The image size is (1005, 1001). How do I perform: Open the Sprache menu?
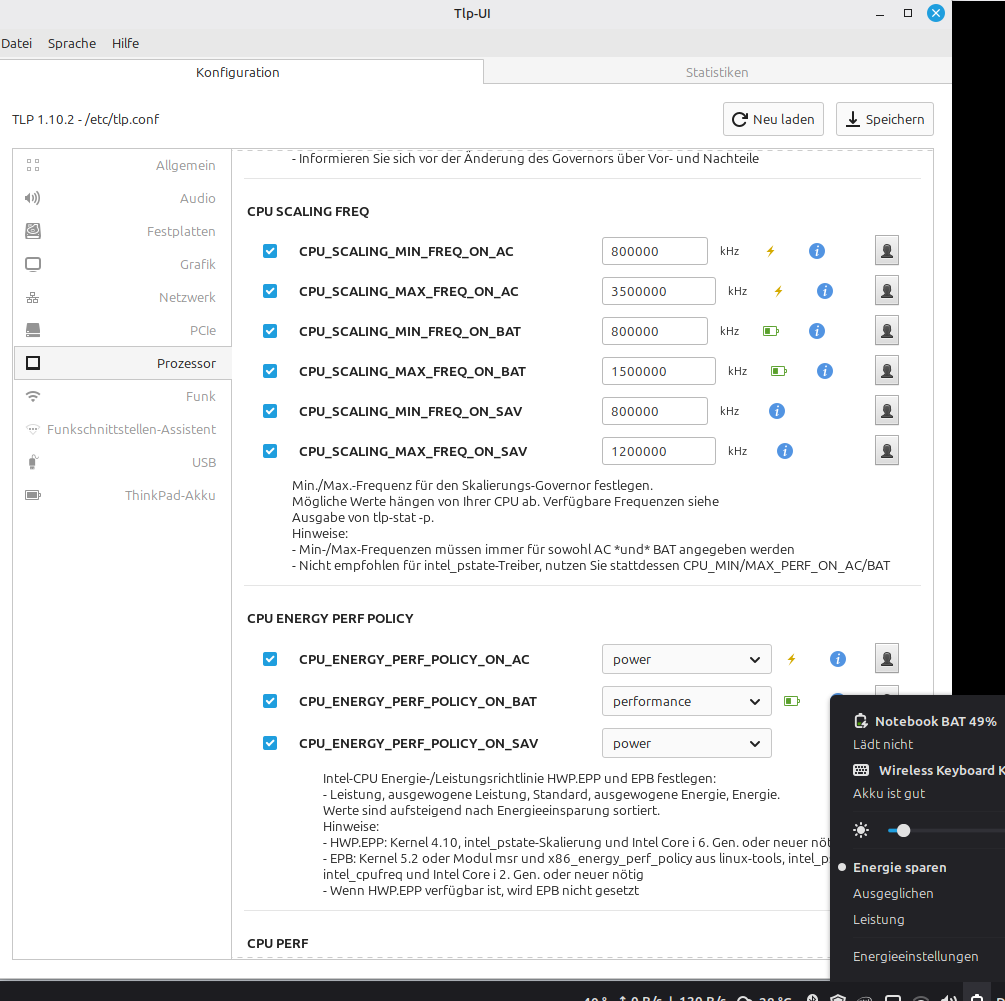click(72, 44)
